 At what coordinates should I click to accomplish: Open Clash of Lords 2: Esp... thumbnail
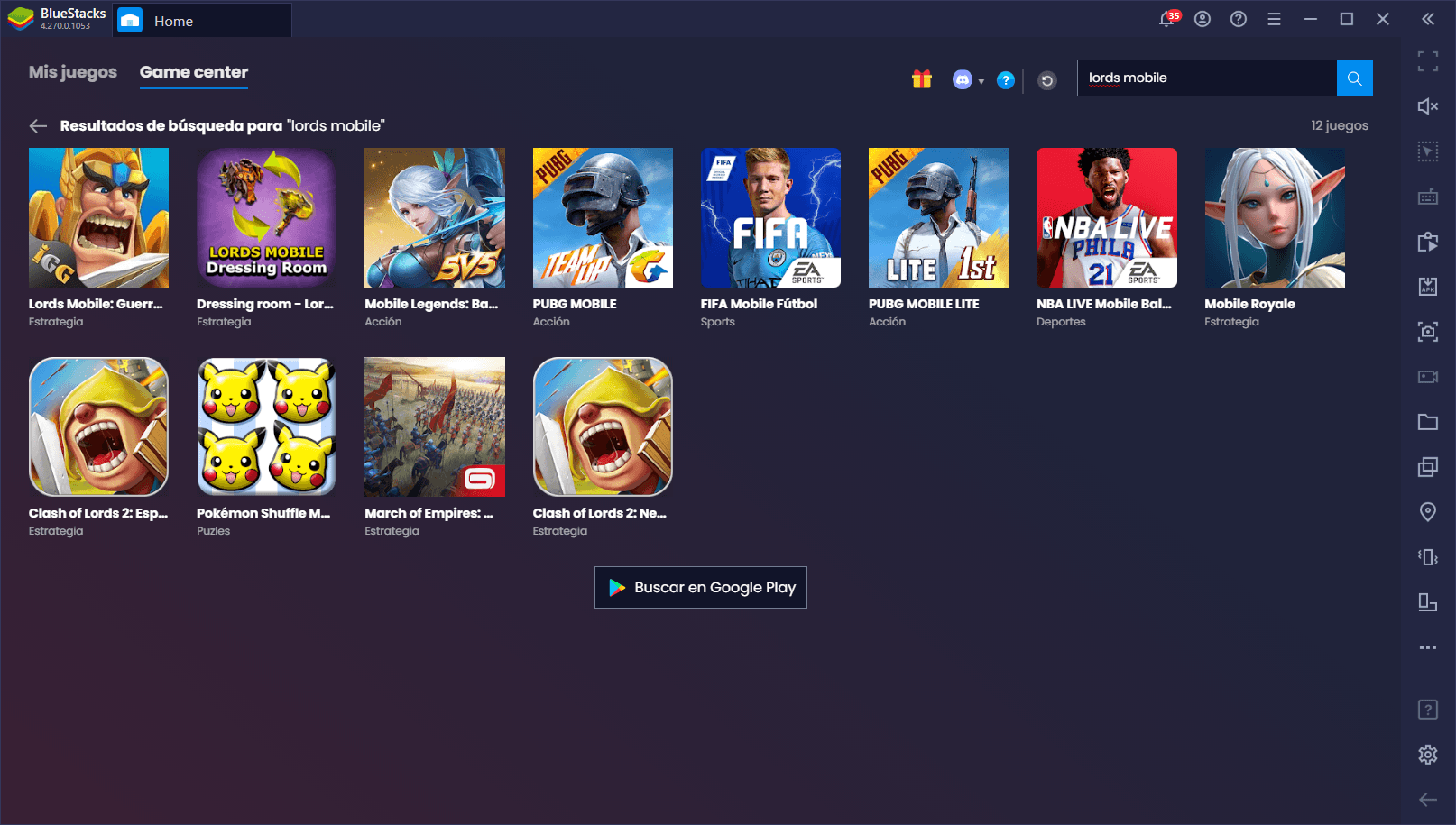pyautogui.click(x=98, y=426)
